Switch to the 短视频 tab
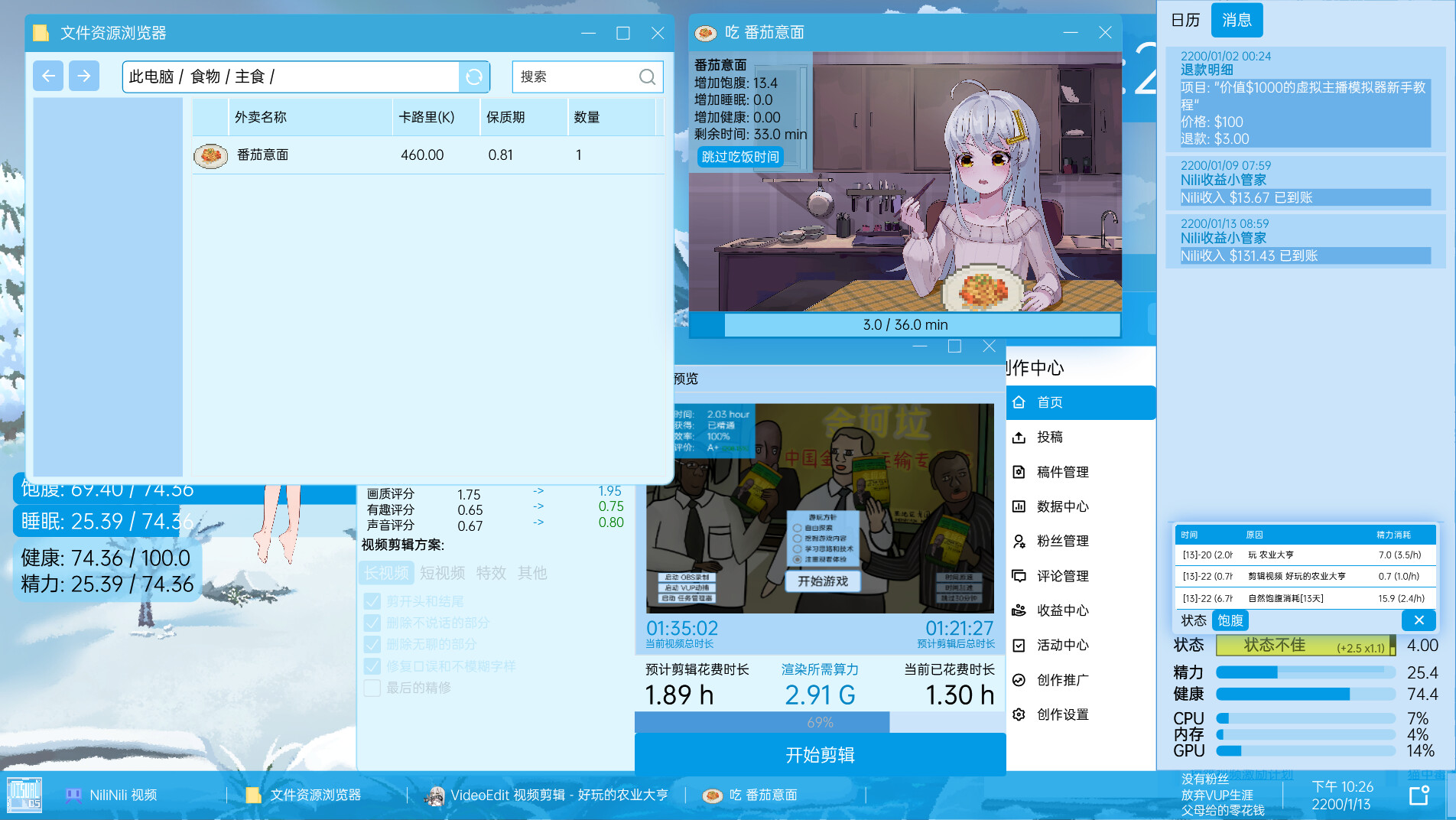The image size is (1456, 820). pos(442,573)
